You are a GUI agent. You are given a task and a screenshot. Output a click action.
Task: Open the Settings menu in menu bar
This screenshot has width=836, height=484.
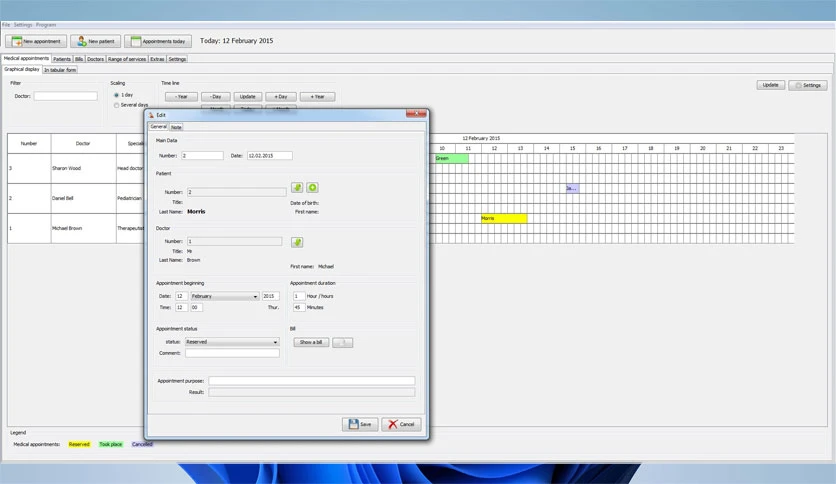[22, 25]
